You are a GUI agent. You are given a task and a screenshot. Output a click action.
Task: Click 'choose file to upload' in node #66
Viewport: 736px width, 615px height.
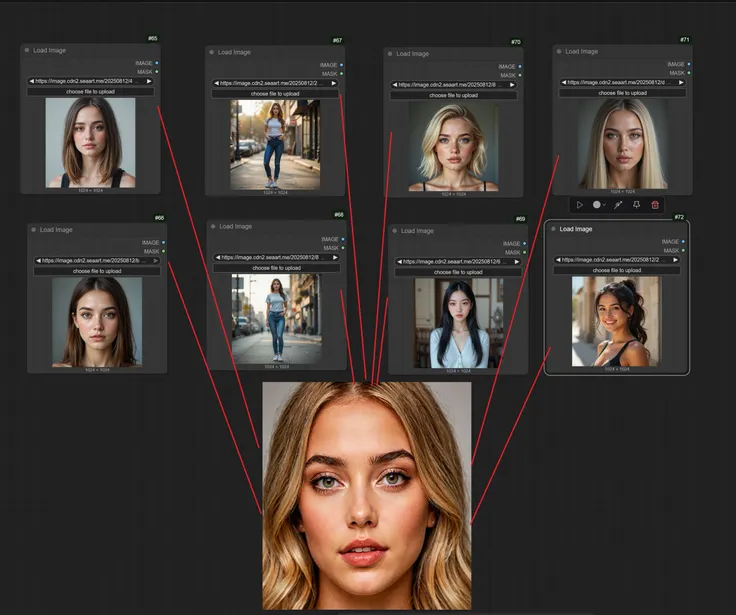click(97, 271)
